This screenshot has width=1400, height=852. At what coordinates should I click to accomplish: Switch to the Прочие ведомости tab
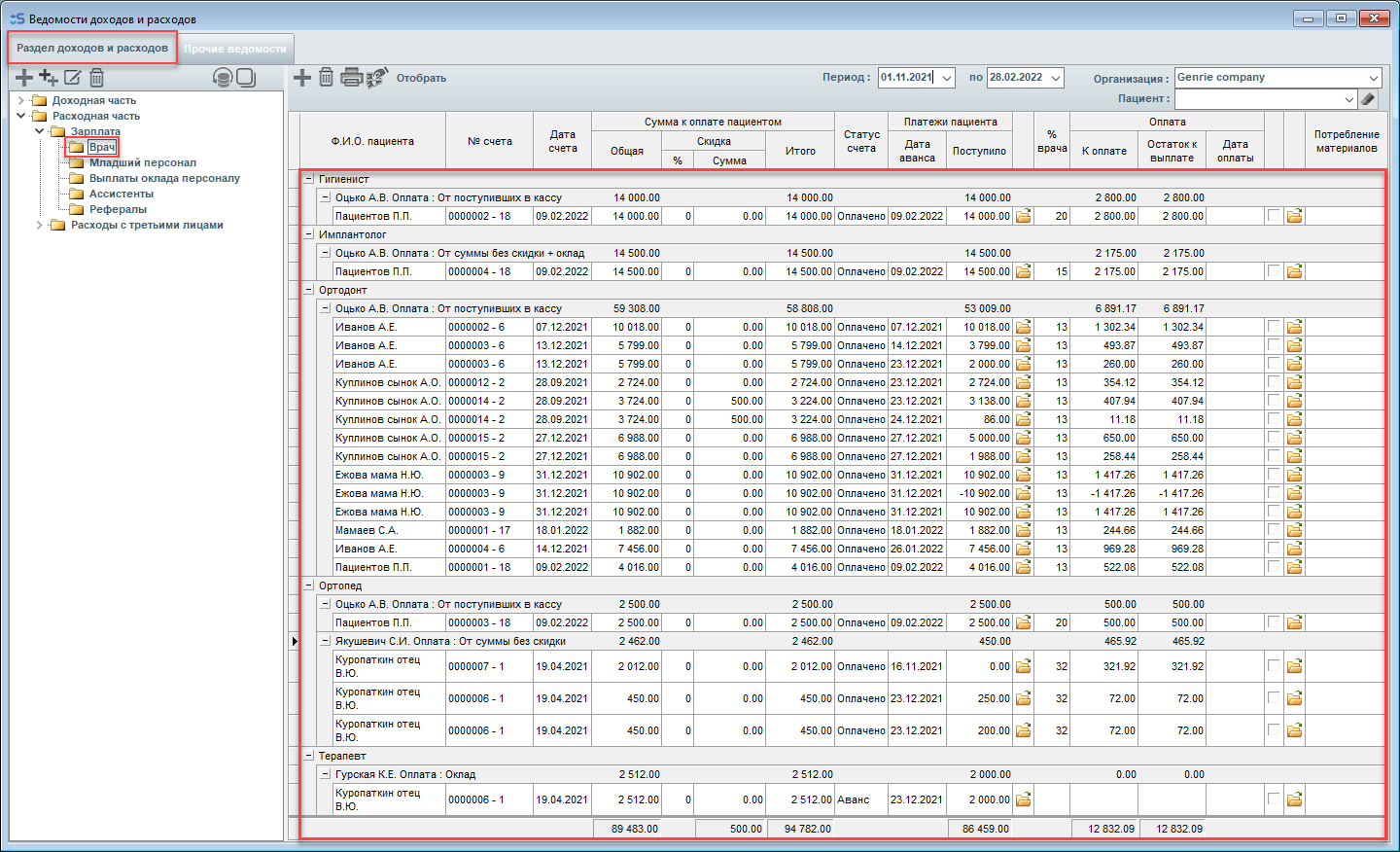[235, 49]
